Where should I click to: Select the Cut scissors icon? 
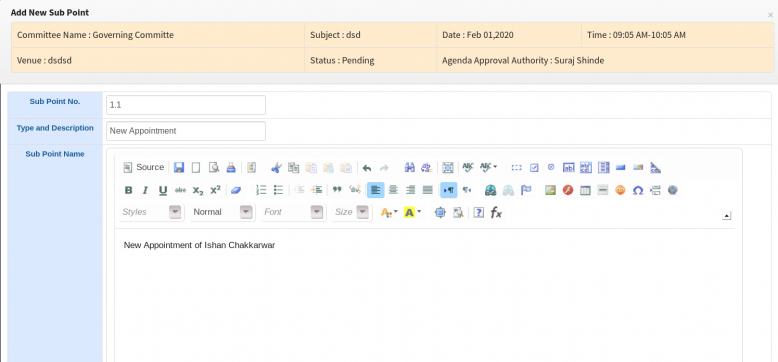pyautogui.click(x=276, y=168)
